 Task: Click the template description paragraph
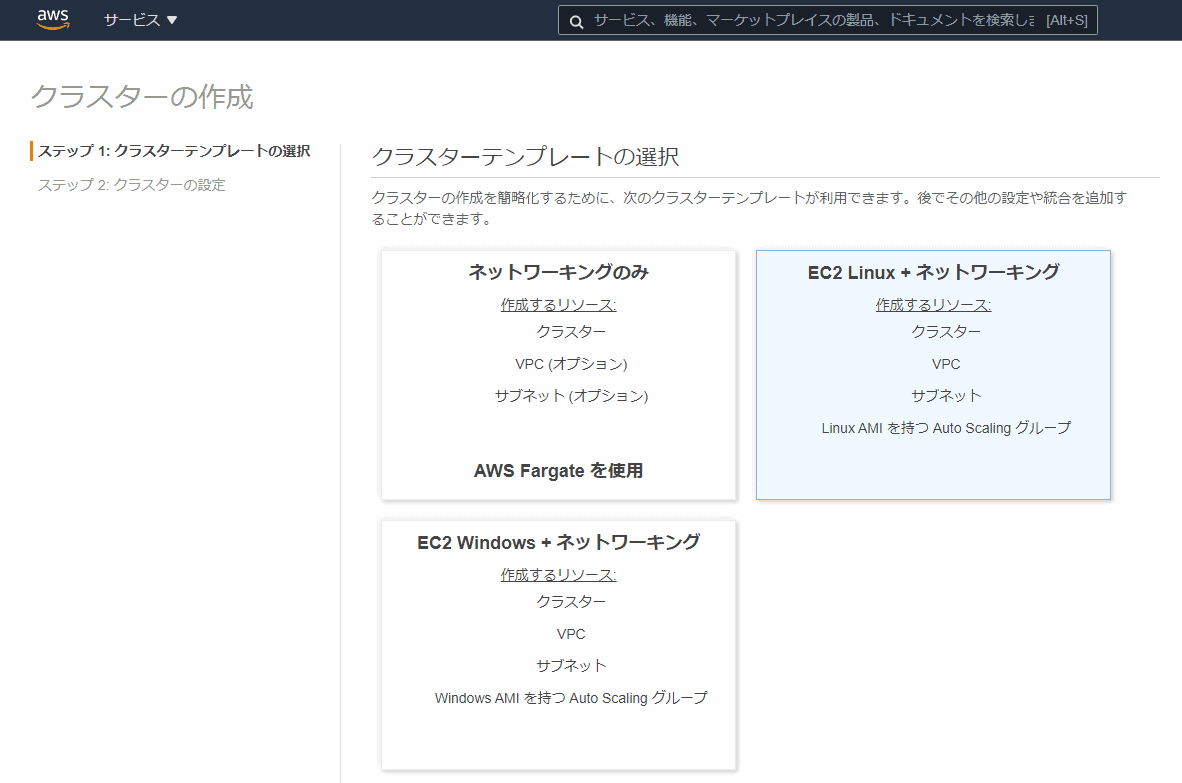click(x=749, y=208)
